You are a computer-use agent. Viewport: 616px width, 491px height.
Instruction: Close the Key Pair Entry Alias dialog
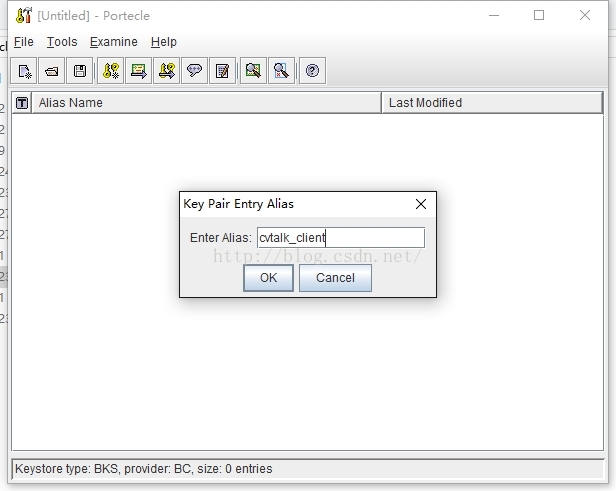tap(421, 204)
